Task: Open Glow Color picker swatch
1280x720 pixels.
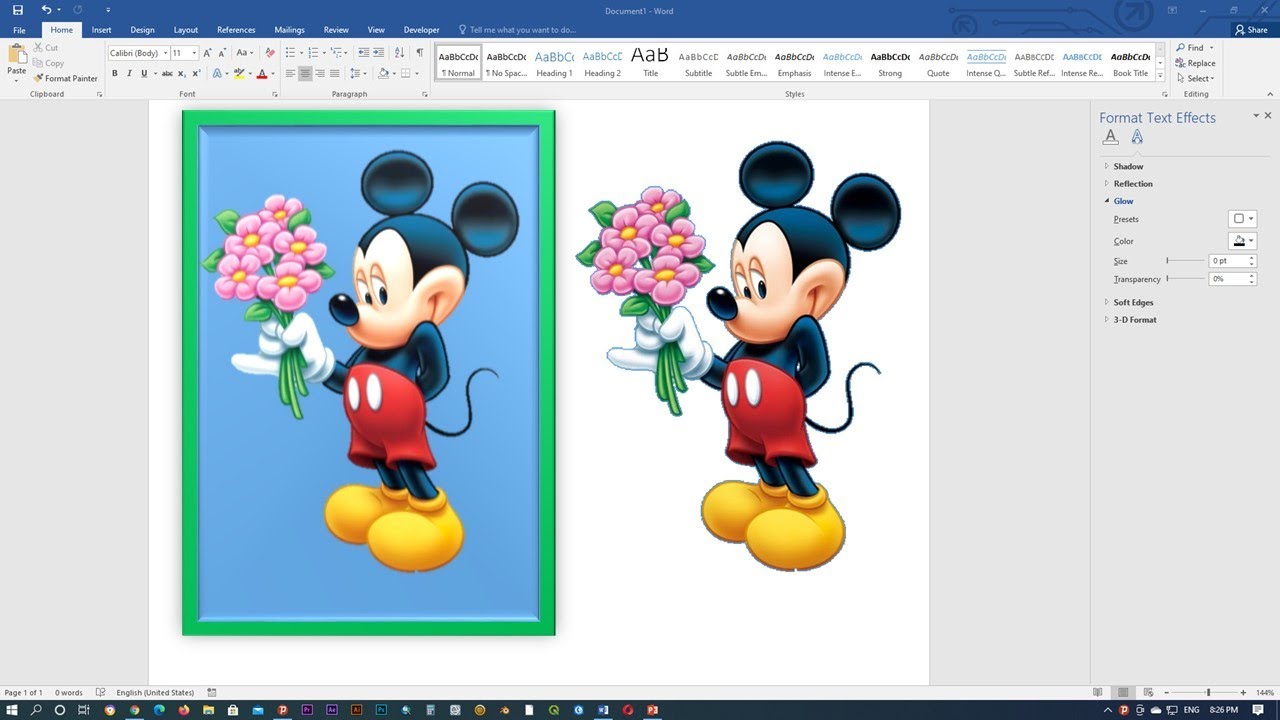Action: point(1242,241)
